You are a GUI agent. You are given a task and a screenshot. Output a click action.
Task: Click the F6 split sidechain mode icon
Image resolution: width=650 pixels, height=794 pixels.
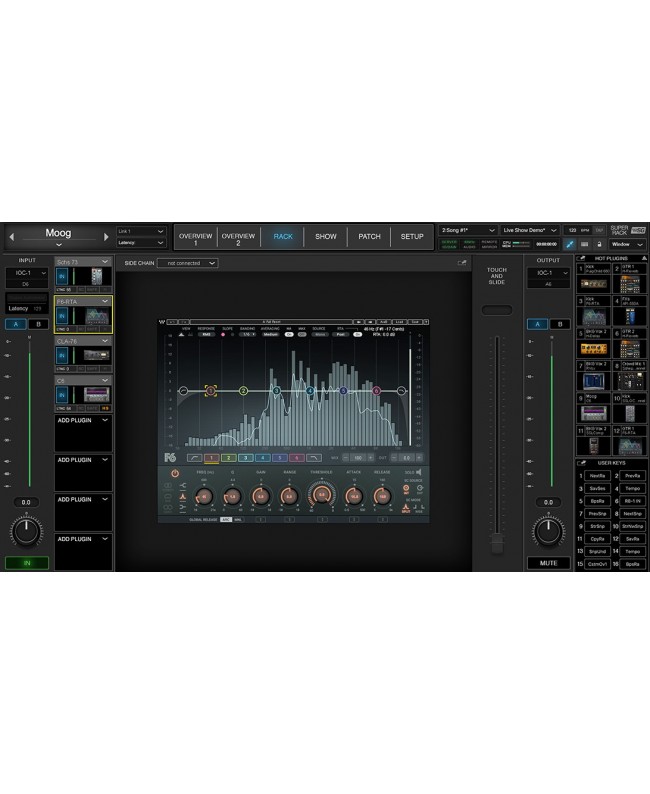click(406, 507)
